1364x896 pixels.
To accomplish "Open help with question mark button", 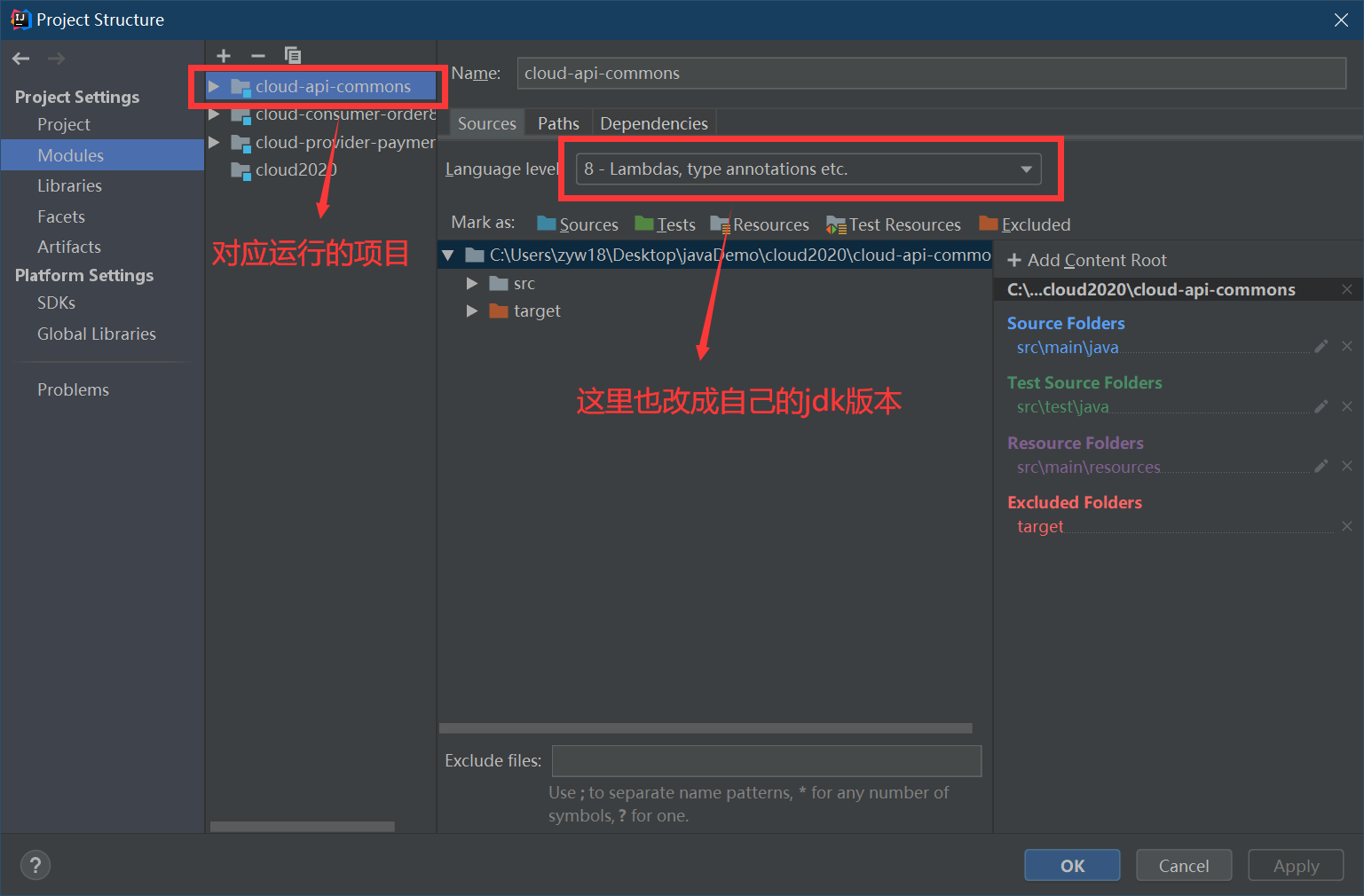I will pos(35,865).
